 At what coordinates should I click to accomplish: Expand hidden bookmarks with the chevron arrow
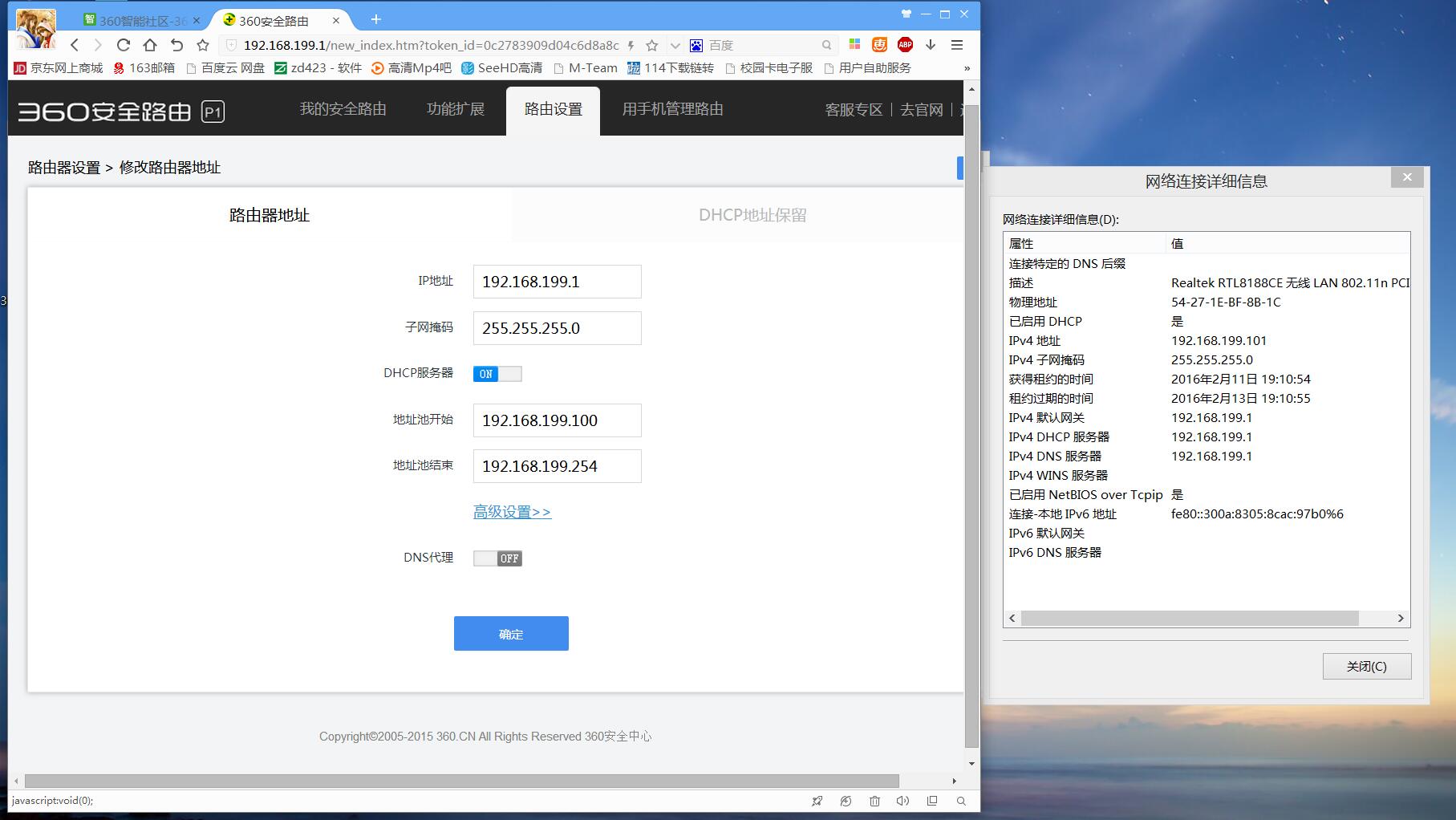click(x=967, y=68)
